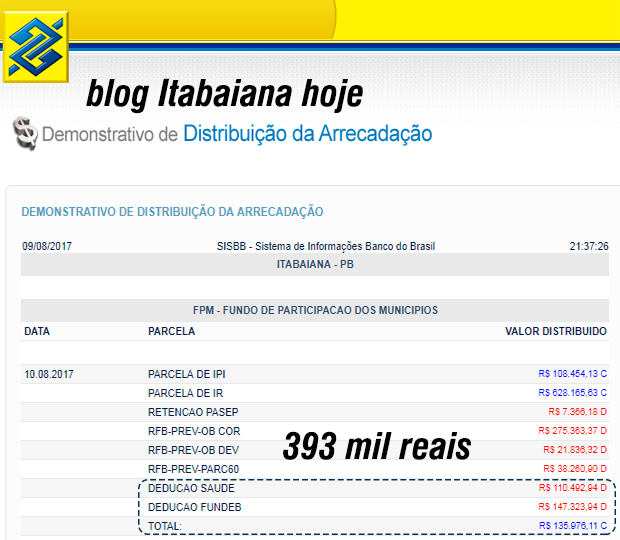620x540 pixels.
Task: Click the DEDUCAO FUNDEB value
Action: [x=573, y=506]
